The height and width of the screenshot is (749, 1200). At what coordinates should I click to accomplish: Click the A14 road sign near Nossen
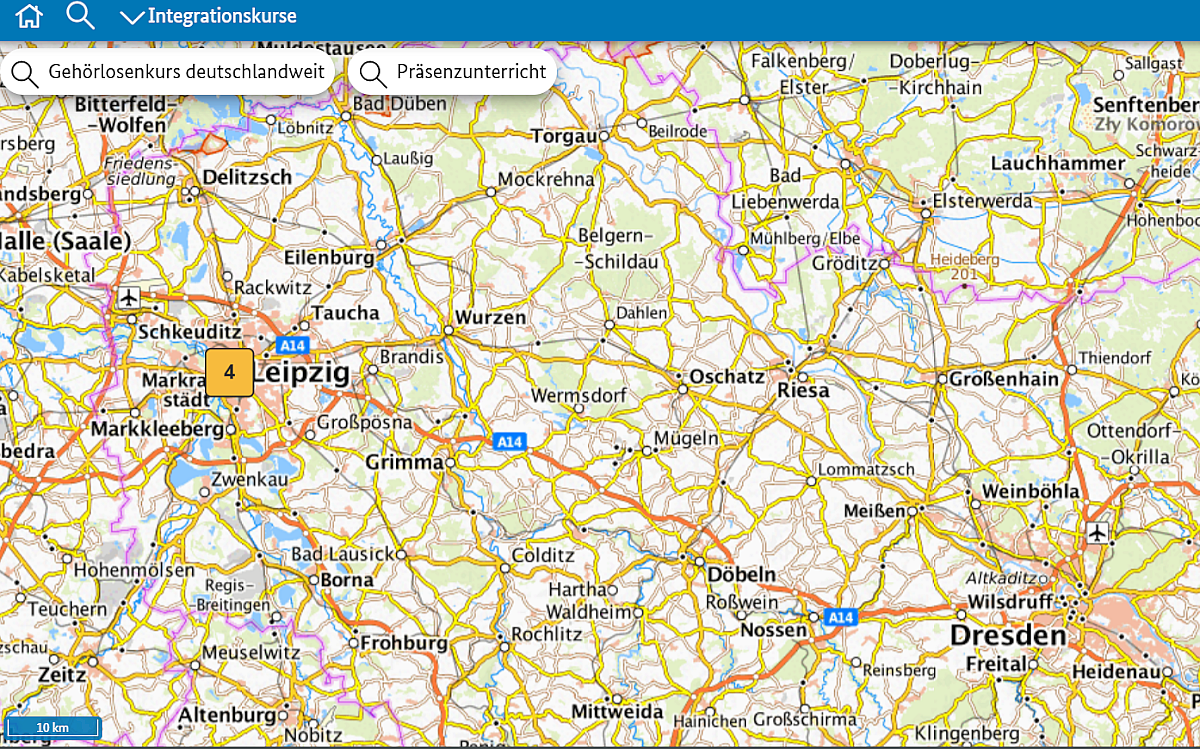[841, 618]
